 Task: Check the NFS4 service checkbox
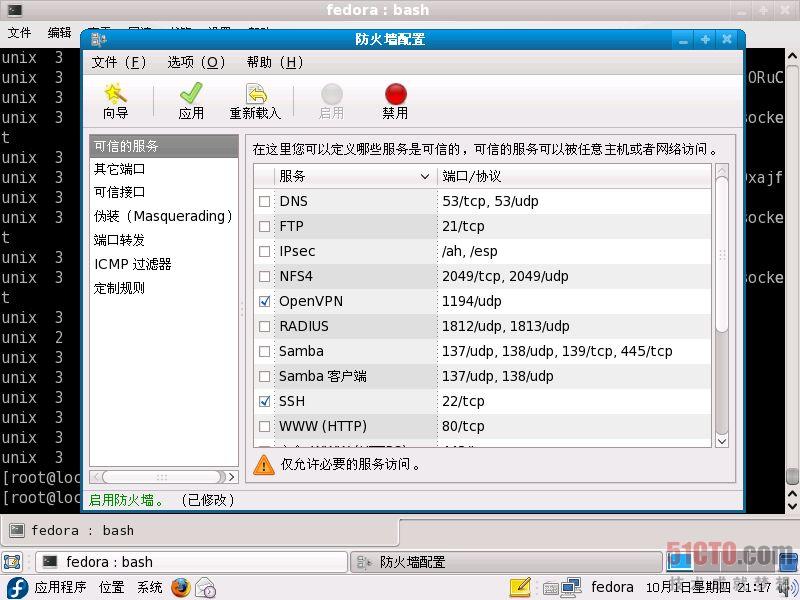click(264, 276)
